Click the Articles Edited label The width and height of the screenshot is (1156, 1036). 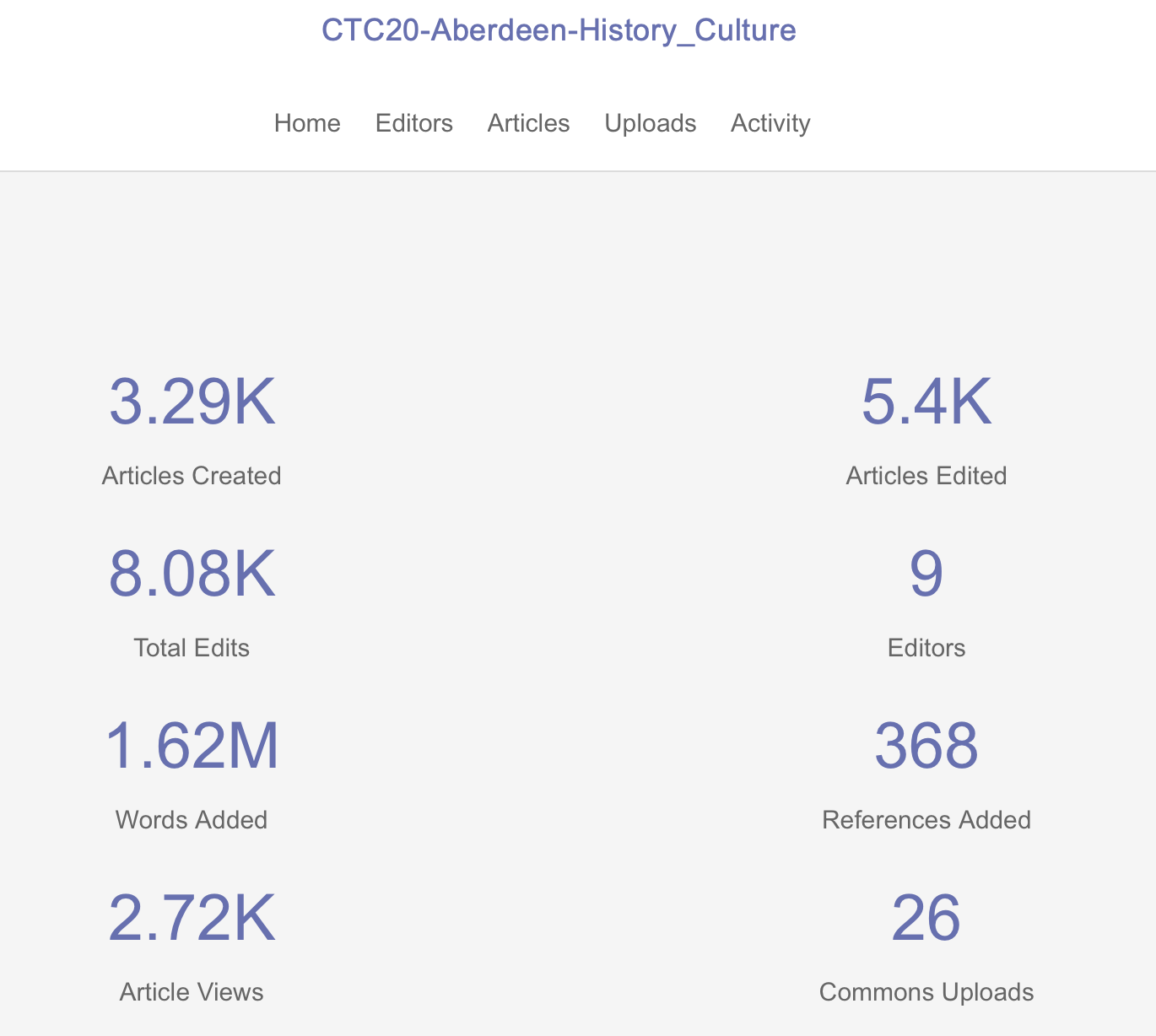tap(926, 476)
